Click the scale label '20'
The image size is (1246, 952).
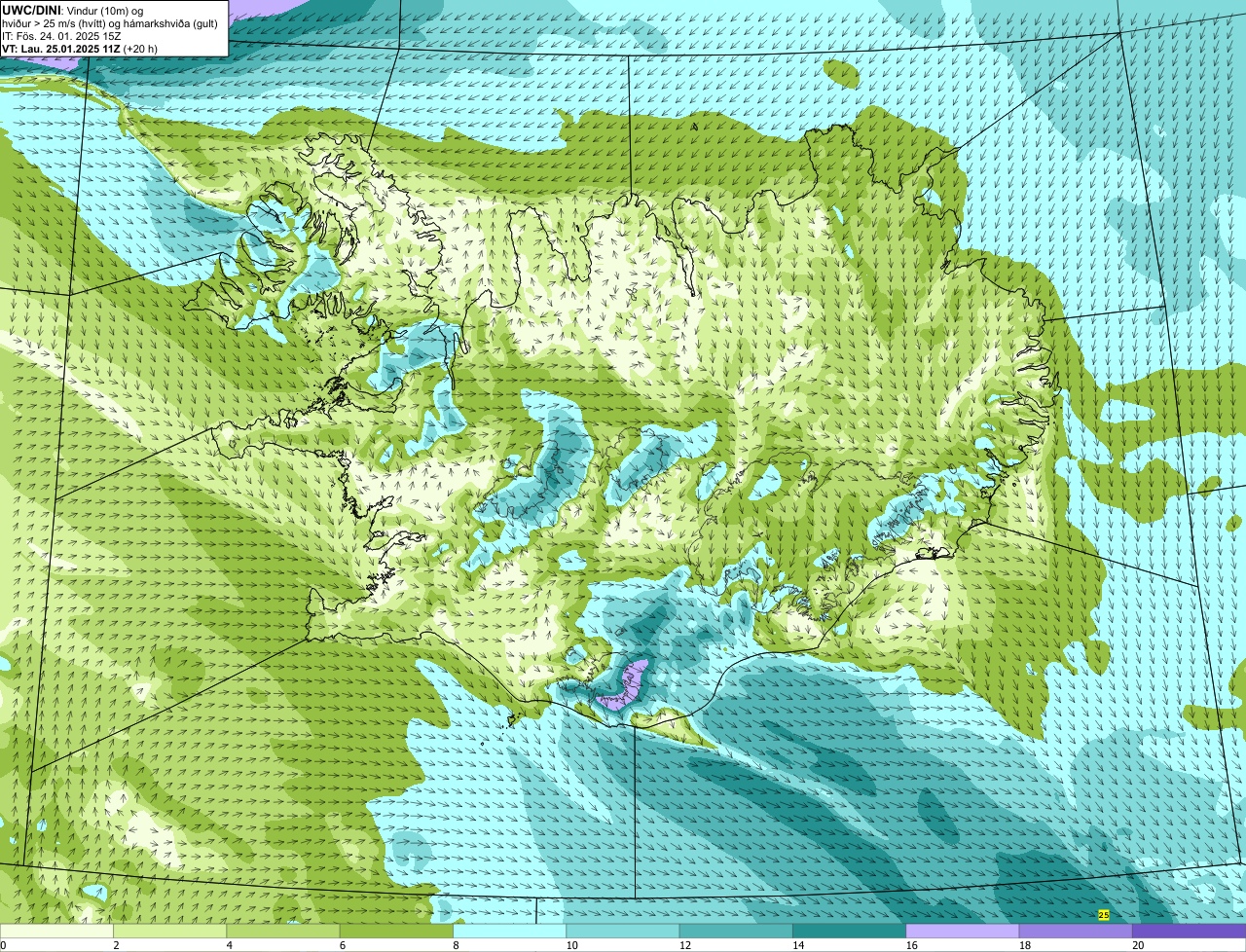click(1138, 945)
